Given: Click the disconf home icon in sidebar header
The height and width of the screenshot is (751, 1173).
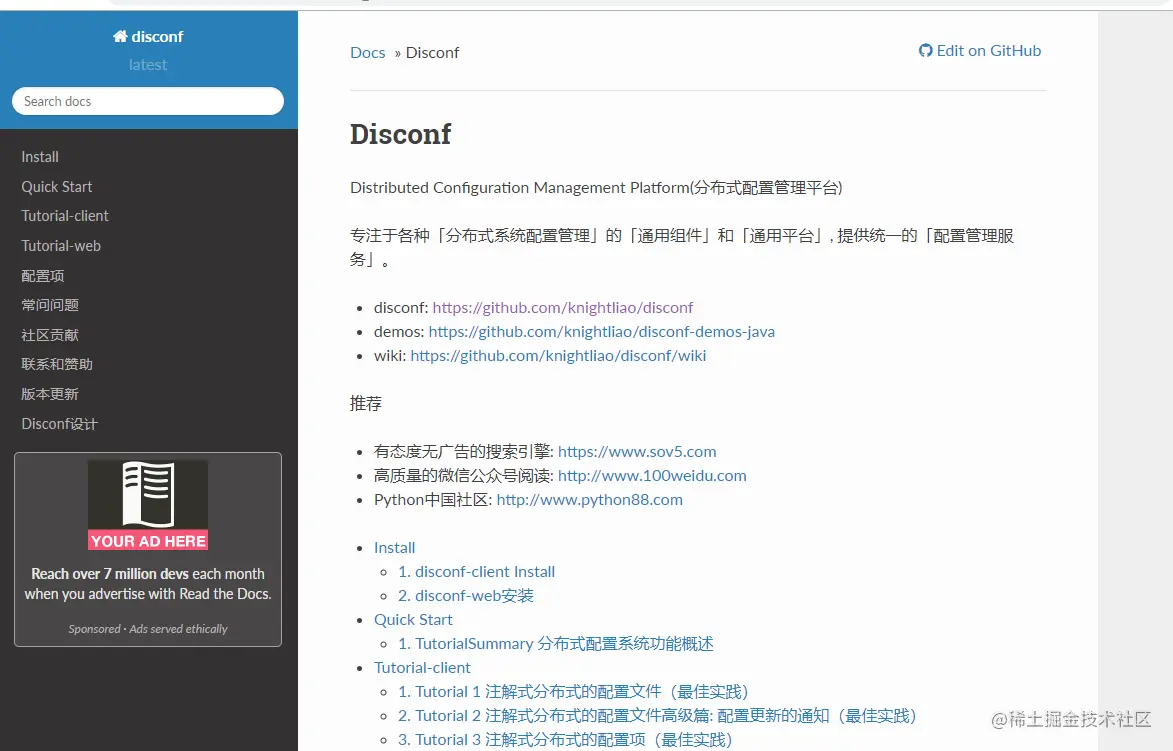Looking at the screenshot, I should (x=120, y=36).
